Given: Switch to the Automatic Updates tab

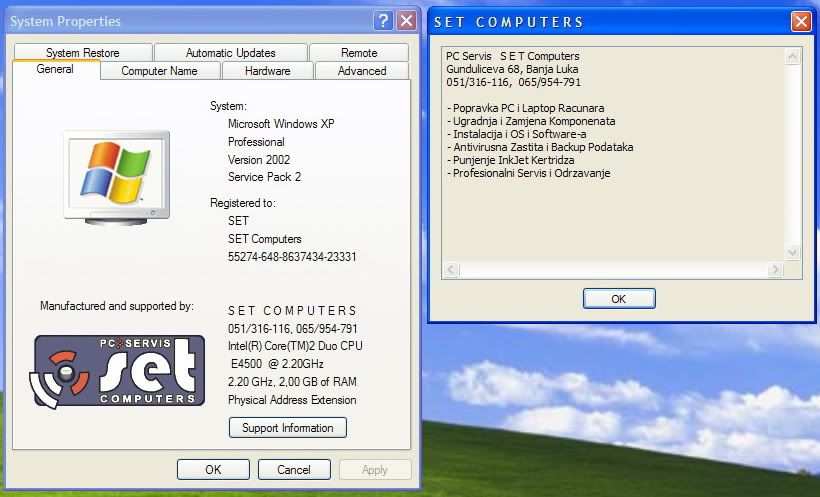Looking at the screenshot, I should 230,52.
